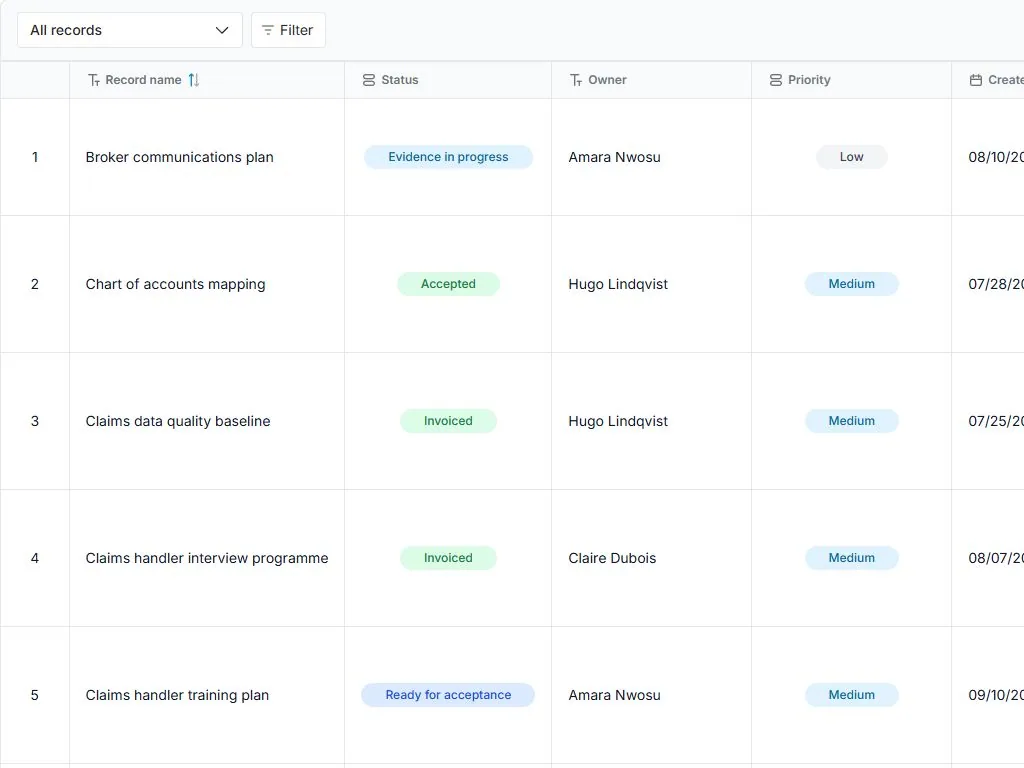Image resolution: width=1024 pixels, height=768 pixels.
Task: Select the Claims handler training plan record
Action: [x=177, y=696]
